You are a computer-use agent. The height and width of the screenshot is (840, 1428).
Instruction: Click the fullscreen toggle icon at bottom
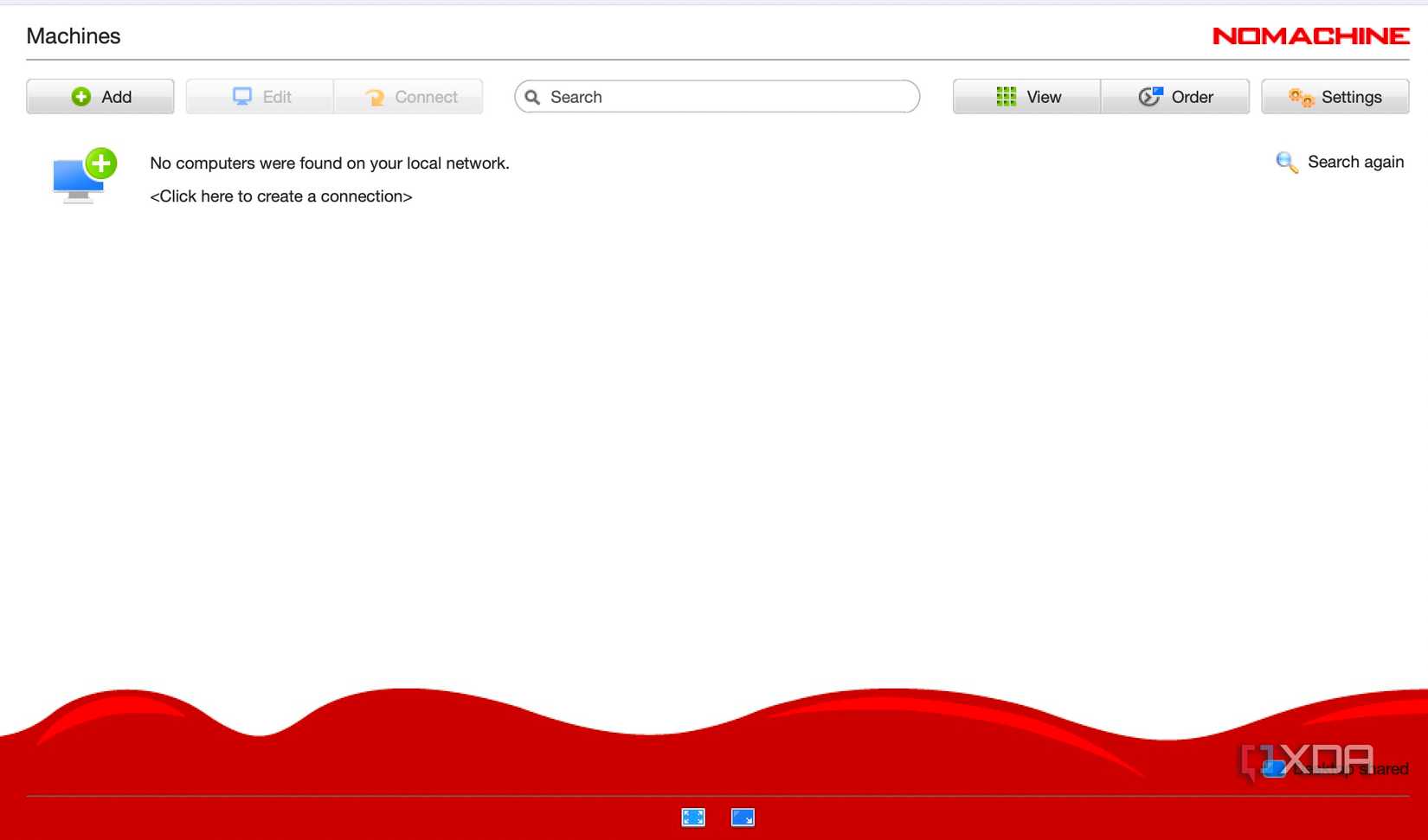(x=693, y=818)
